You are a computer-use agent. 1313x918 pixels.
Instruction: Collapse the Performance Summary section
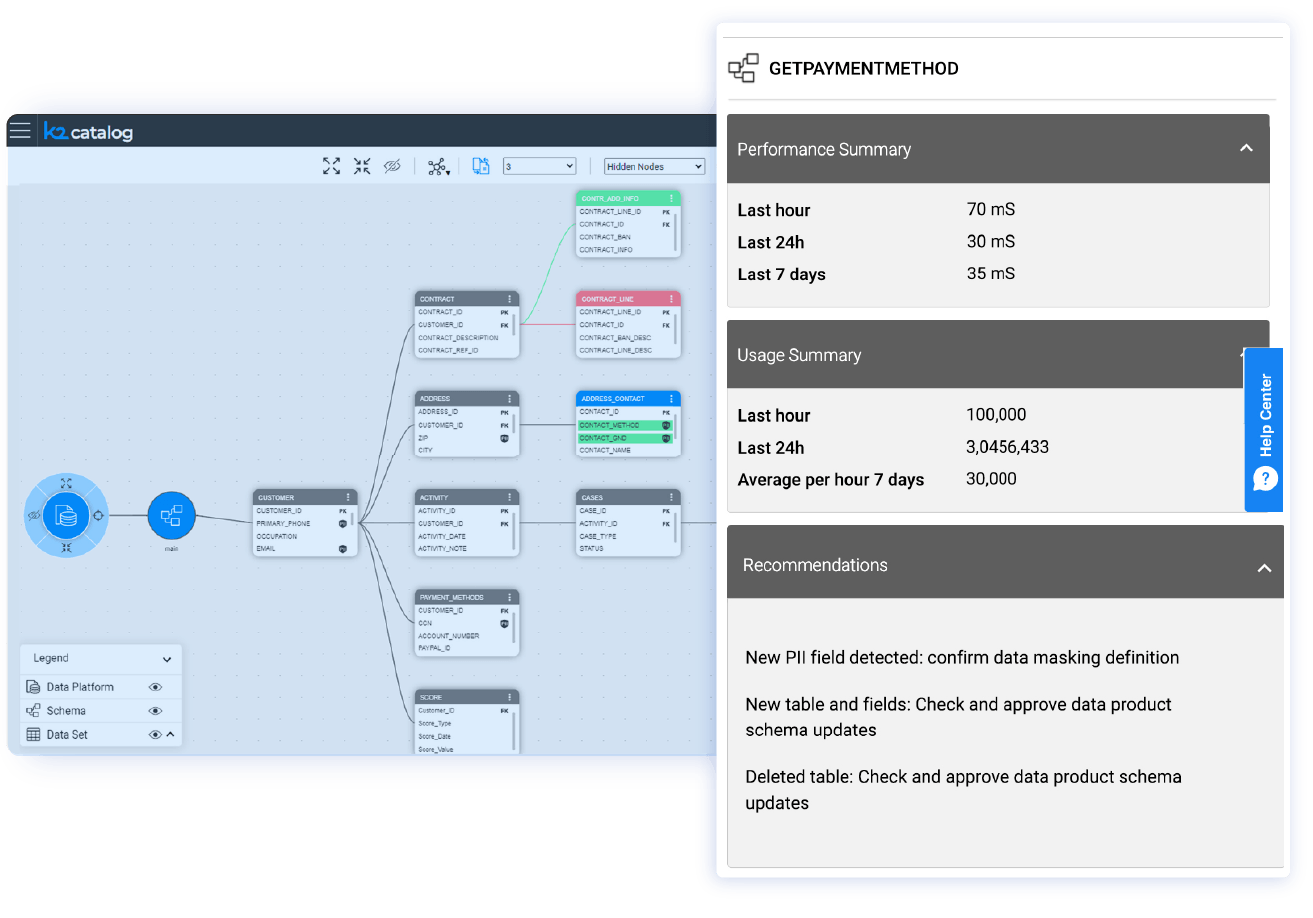1246,148
